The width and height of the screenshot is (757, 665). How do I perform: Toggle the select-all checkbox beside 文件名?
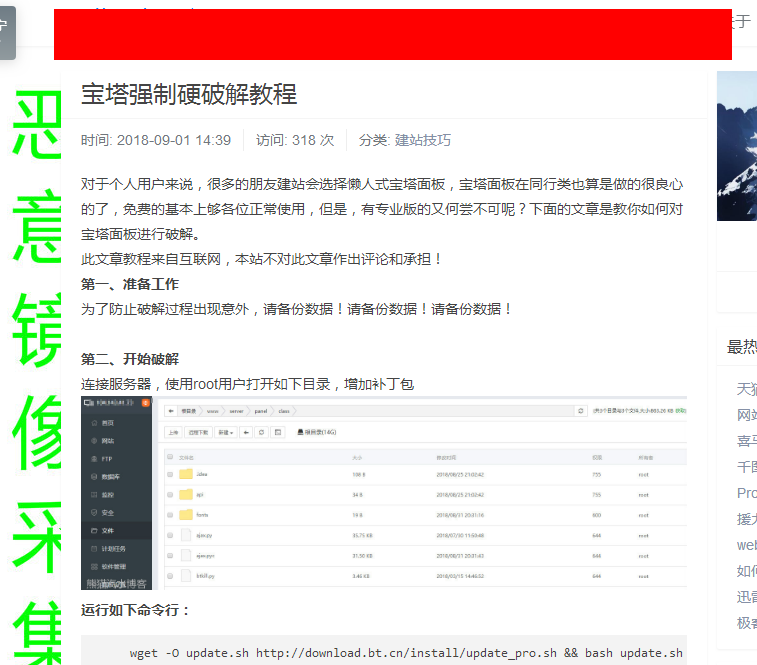[x=170, y=457]
